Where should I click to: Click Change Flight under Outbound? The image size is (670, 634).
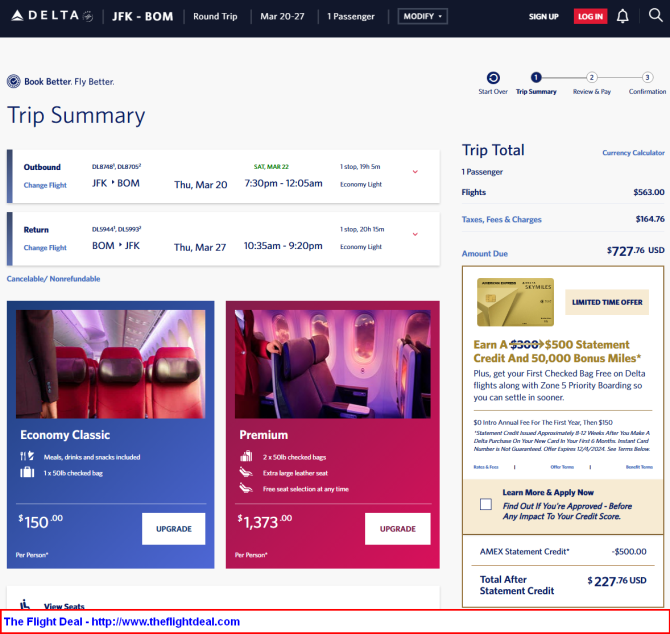45,185
